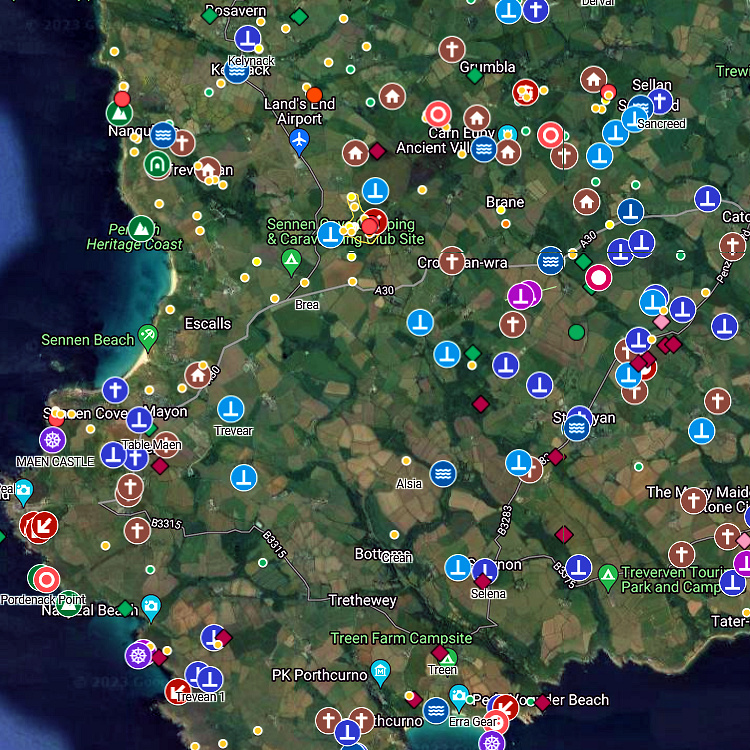The height and width of the screenshot is (750, 750).
Task: Open the blue marker above Kelynack
Action: tap(248, 40)
